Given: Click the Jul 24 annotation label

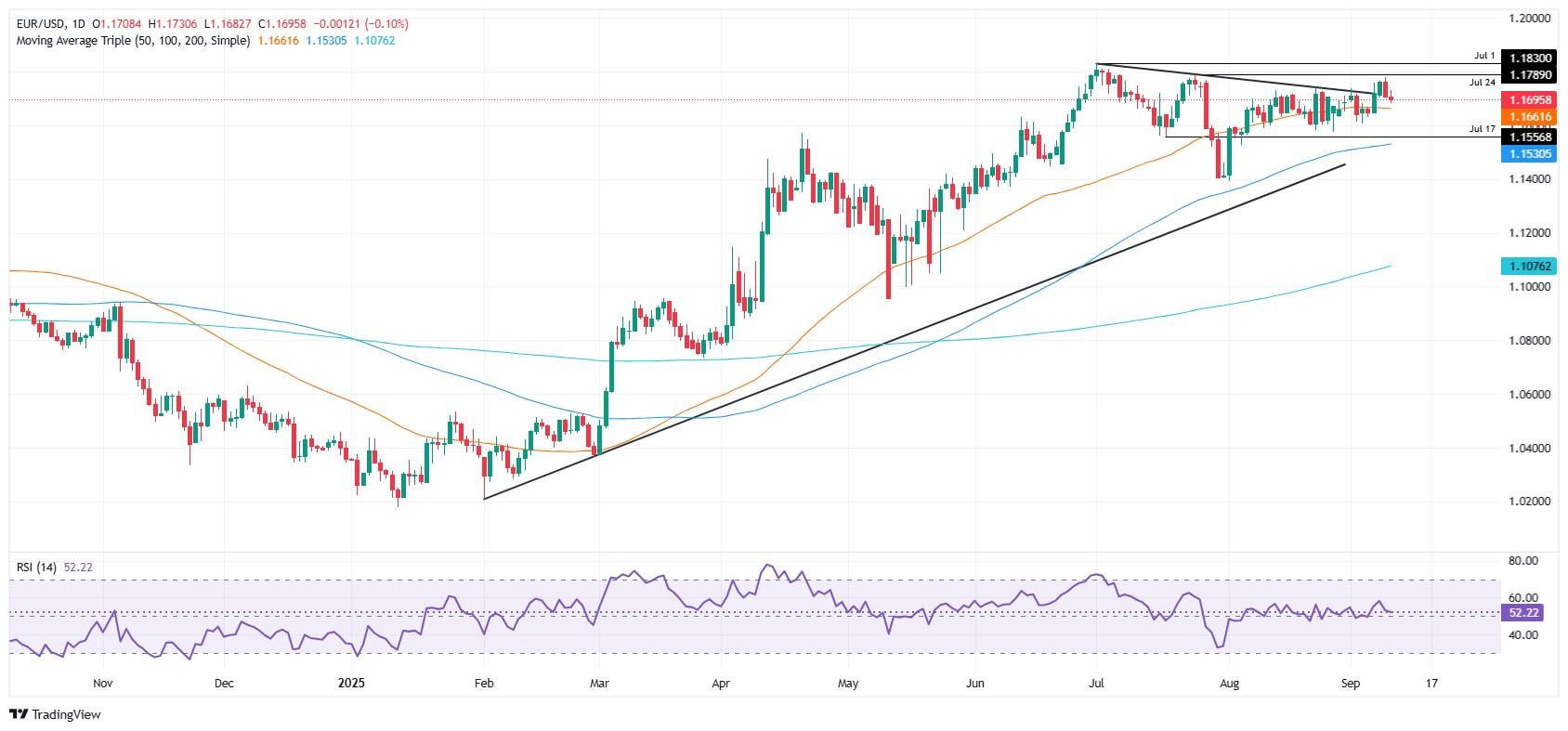Looking at the screenshot, I should click(1482, 83).
